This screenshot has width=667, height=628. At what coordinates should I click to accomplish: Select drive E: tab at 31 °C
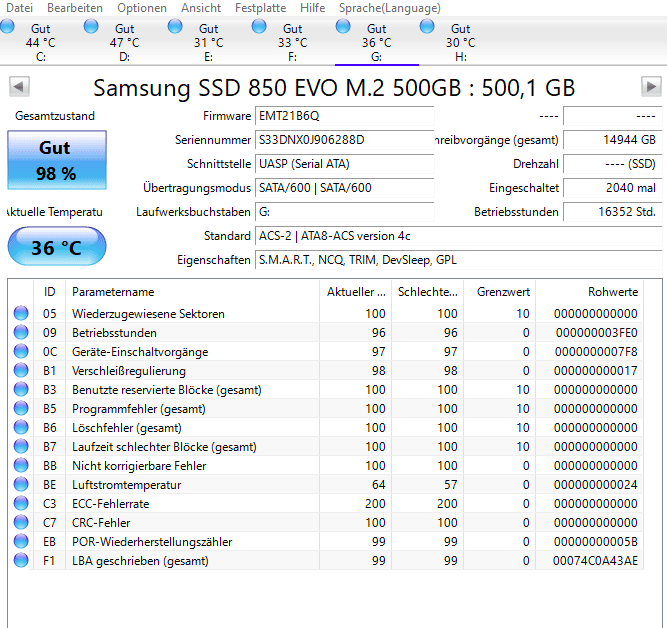[x=208, y=43]
